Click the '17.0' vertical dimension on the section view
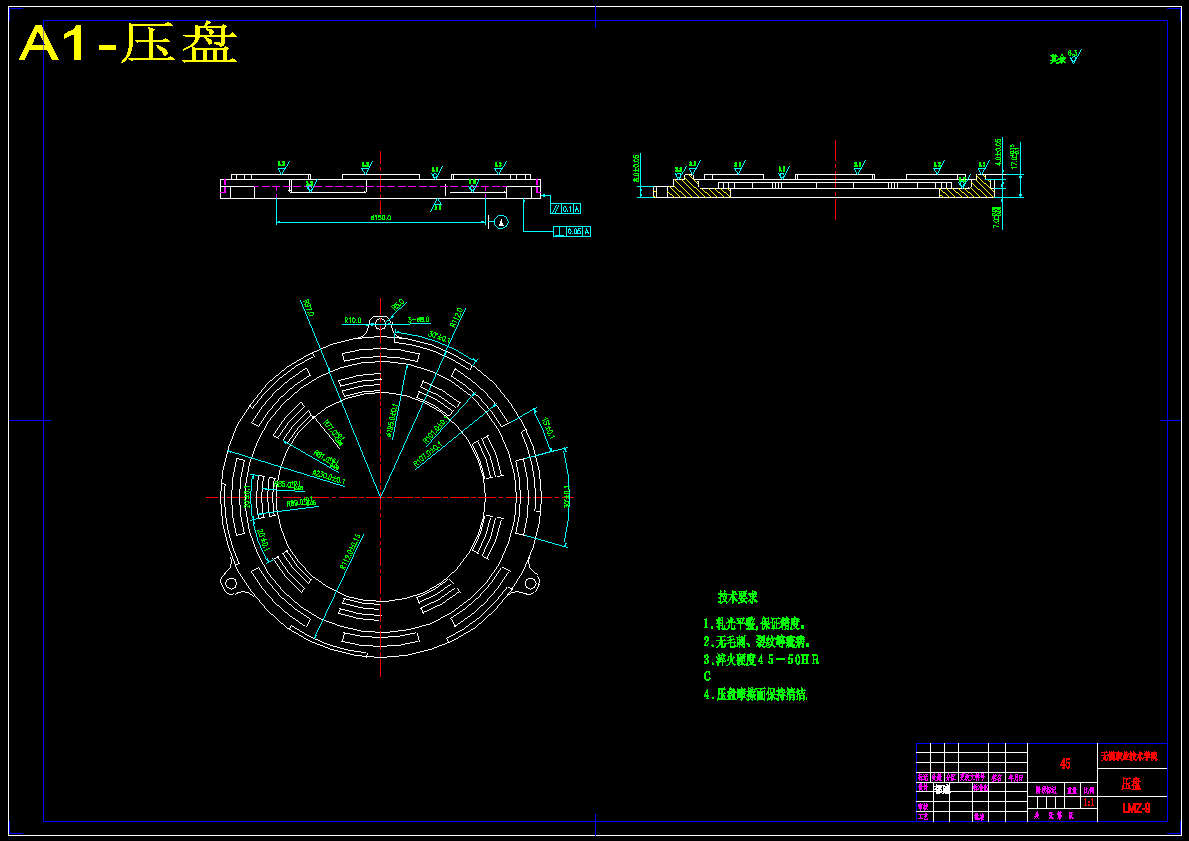 [x=1014, y=155]
